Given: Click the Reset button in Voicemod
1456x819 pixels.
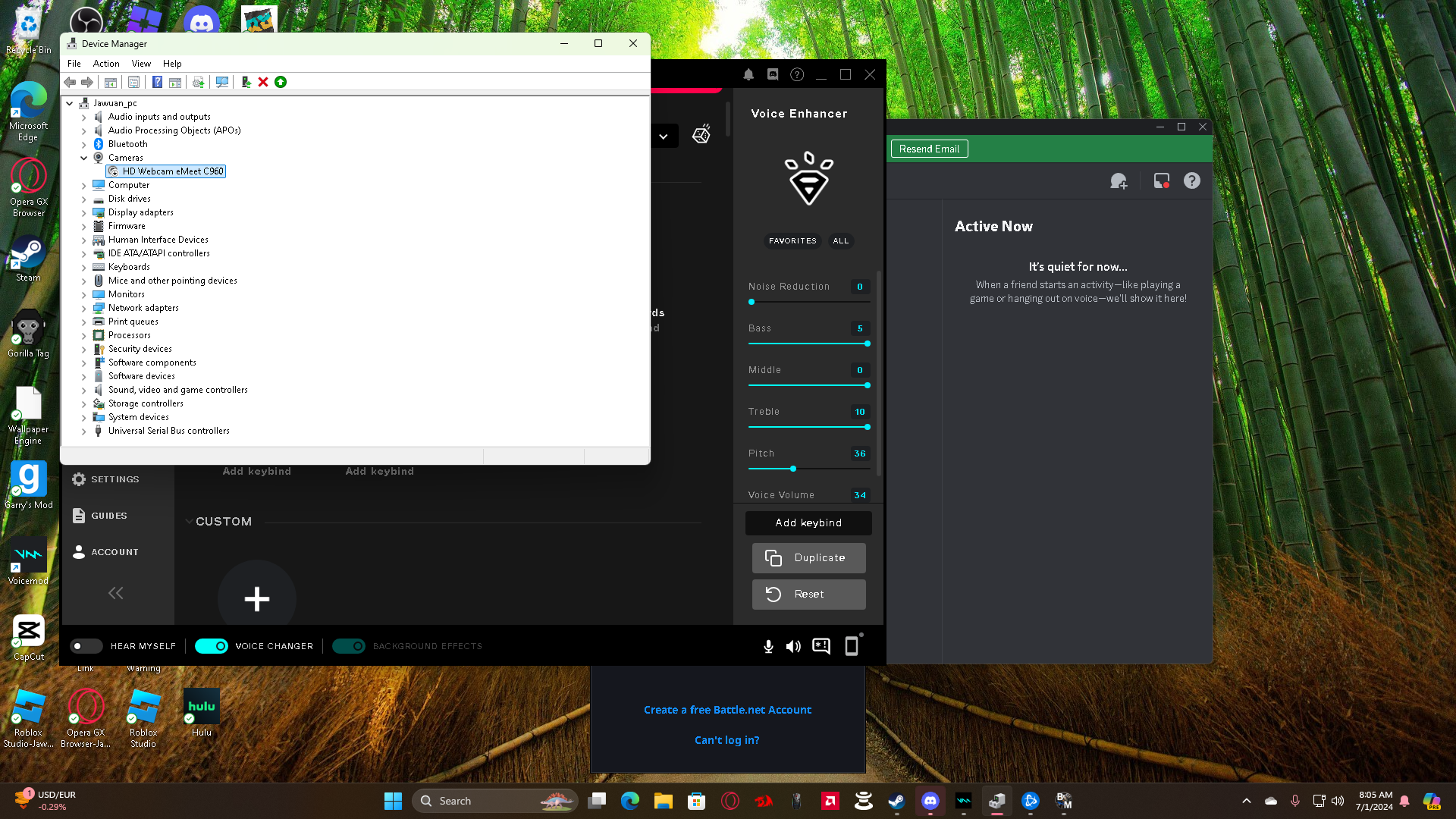Looking at the screenshot, I should pyautogui.click(x=808, y=595).
